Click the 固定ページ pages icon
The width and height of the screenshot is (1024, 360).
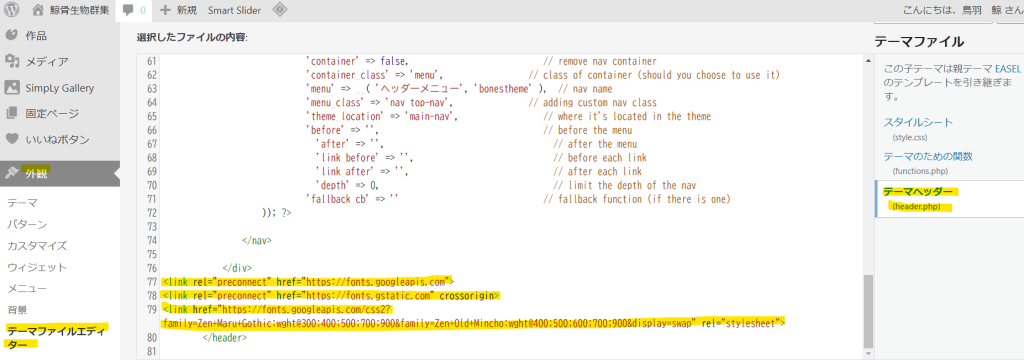(x=12, y=113)
